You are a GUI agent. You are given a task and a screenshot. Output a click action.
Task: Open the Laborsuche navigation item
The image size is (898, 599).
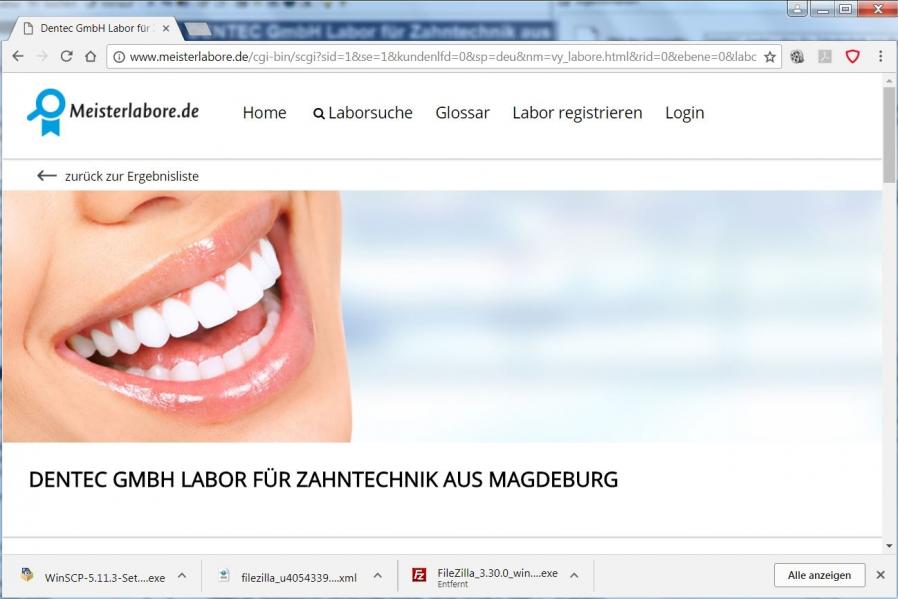363,112
